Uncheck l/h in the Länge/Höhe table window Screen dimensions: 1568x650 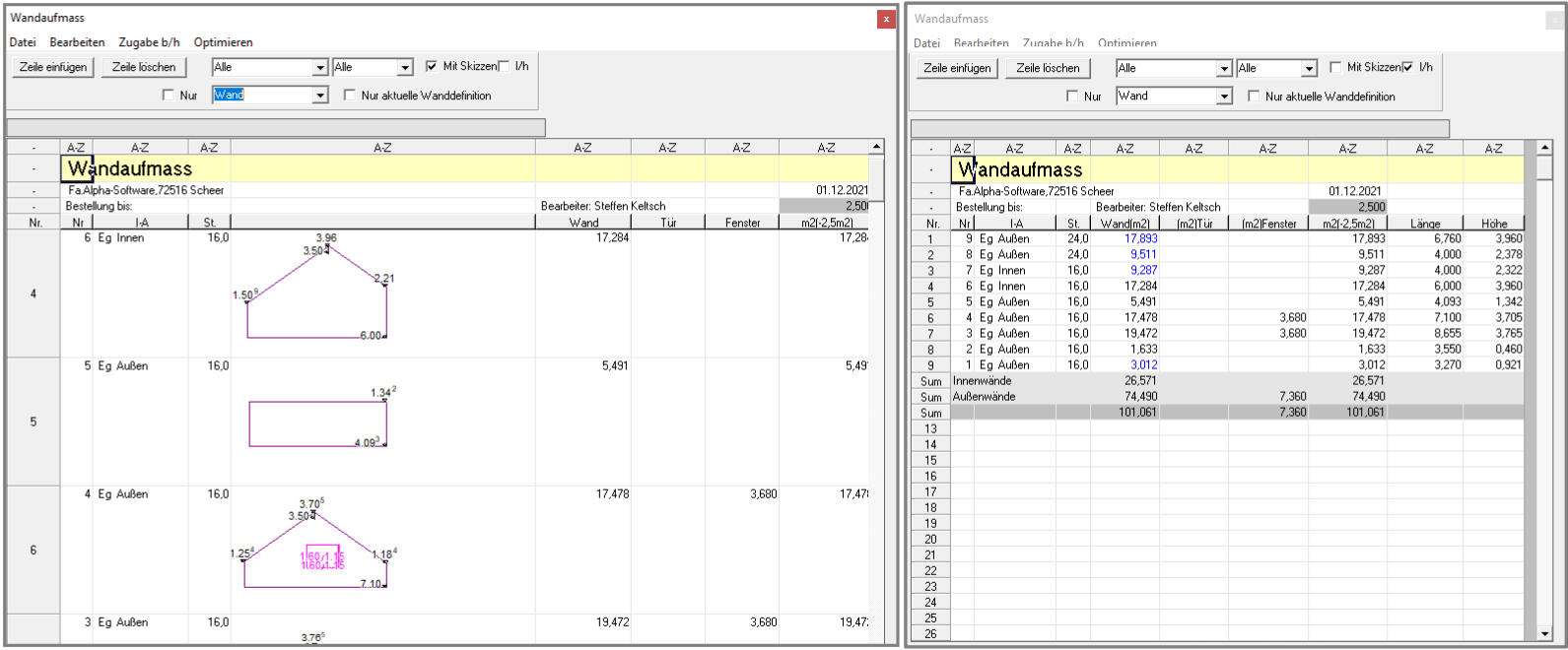coord(1407,67)
